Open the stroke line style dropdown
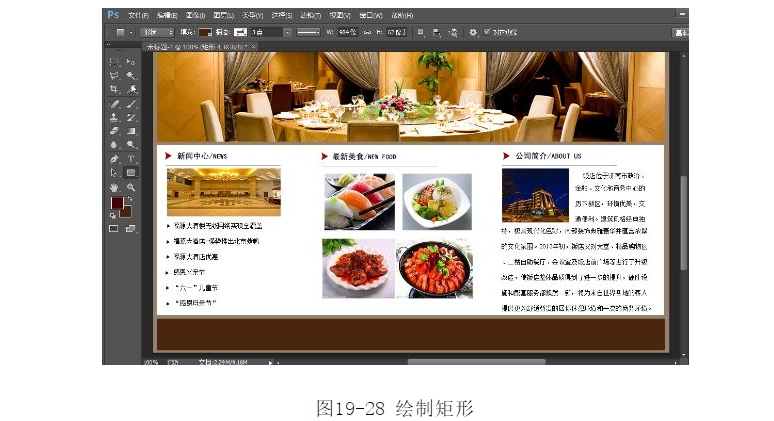The image size is (774, 421). pos(308,32)
